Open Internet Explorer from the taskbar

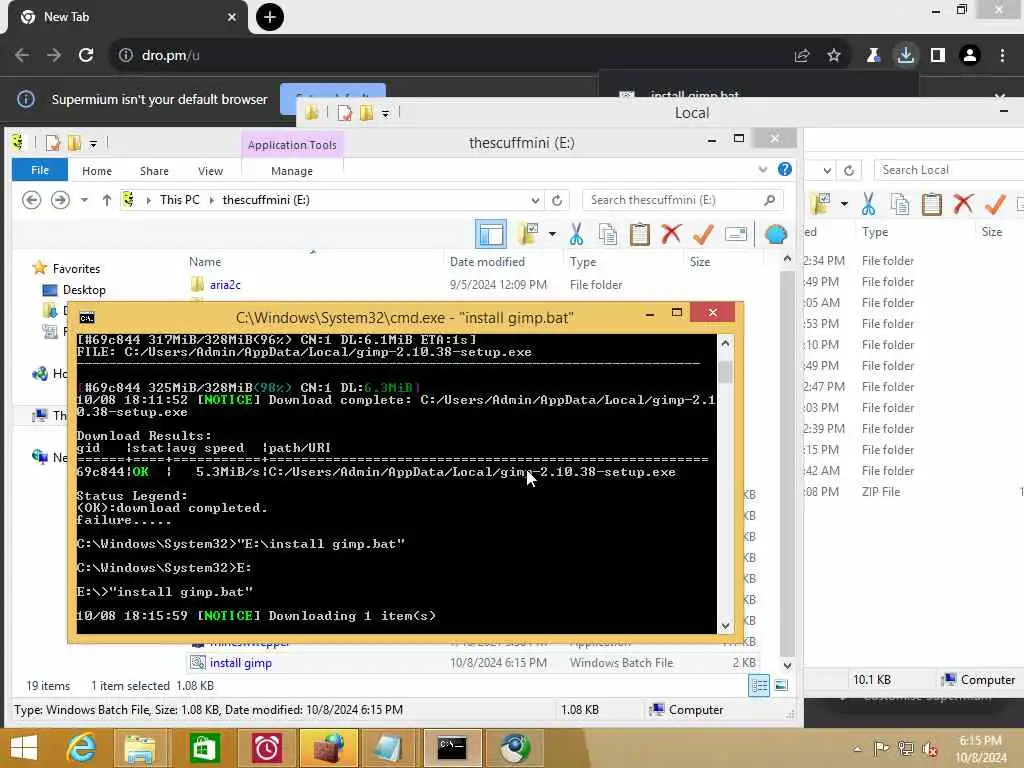pyautogui.click(x=82, y=748)
